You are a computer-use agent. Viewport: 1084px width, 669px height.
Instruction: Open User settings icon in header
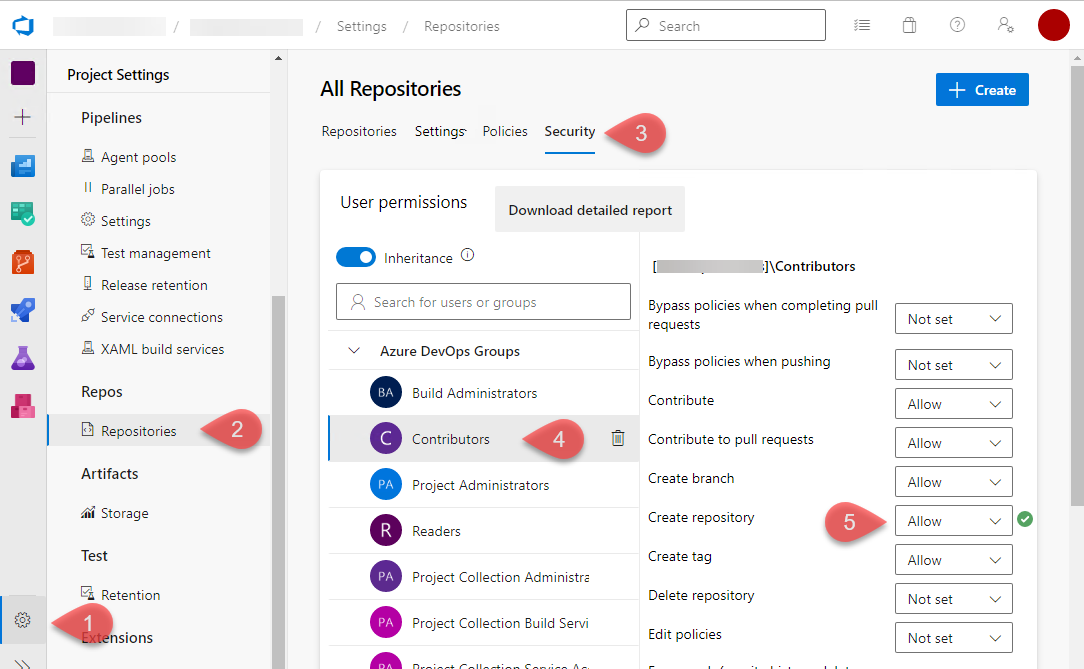1005,26
